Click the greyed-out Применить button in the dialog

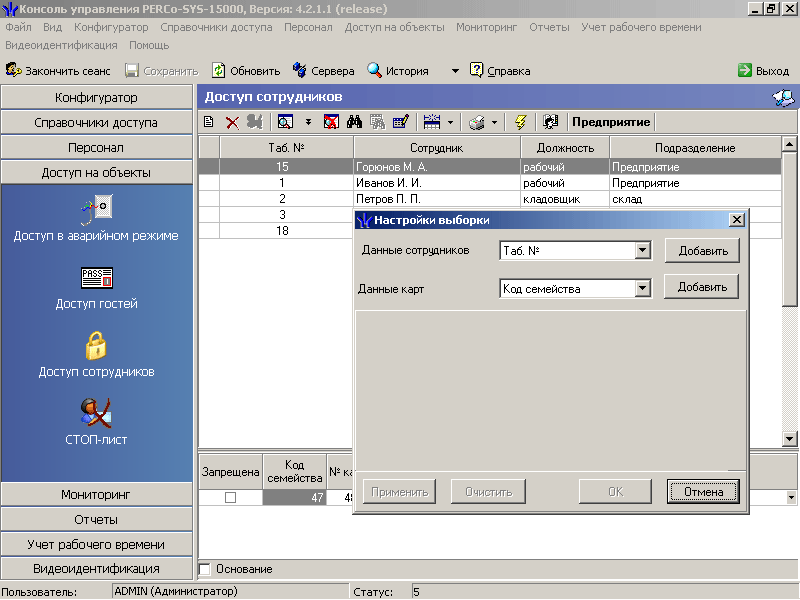[x=399, y=491]
